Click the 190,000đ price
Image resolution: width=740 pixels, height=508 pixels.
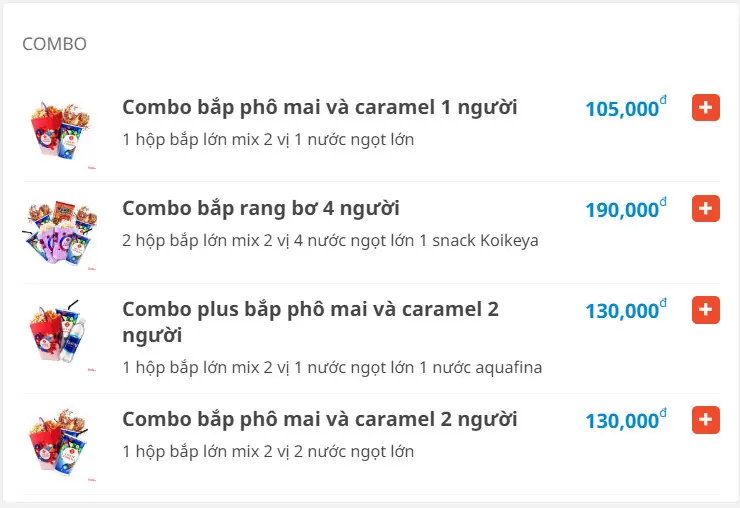point(622,210)
